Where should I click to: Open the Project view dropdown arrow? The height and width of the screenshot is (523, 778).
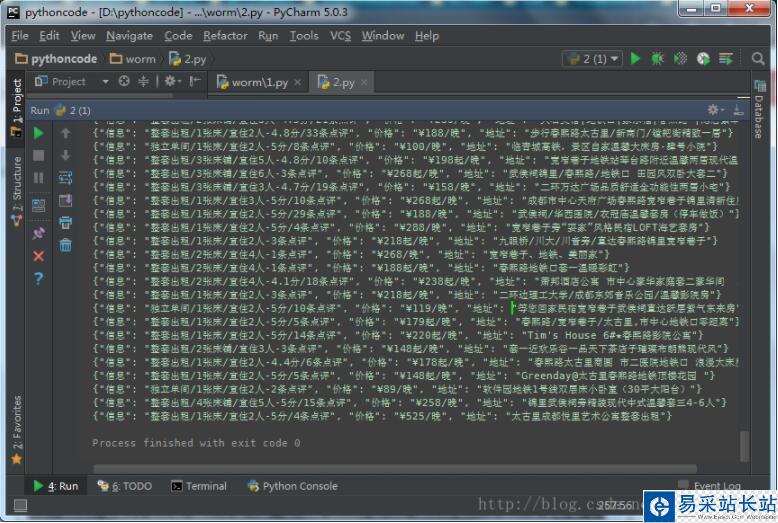coord(105,81)
